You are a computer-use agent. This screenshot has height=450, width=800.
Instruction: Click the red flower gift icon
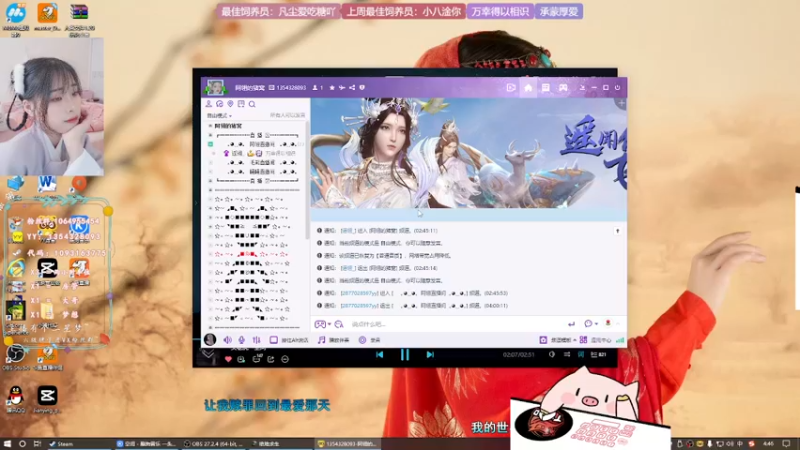[x=608, y=323]
